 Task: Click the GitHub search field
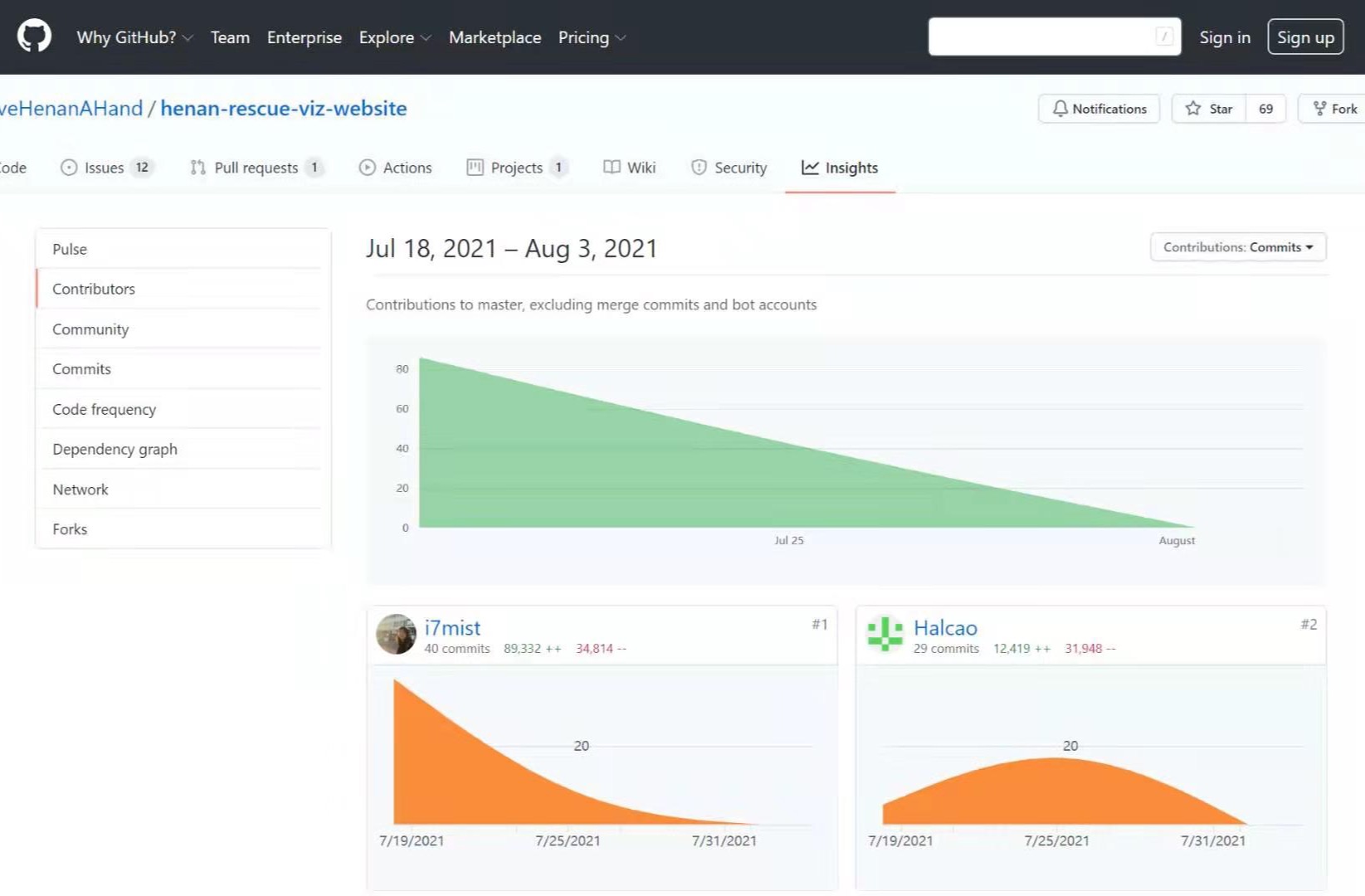pyautogui.click(x=1041, y=37)
